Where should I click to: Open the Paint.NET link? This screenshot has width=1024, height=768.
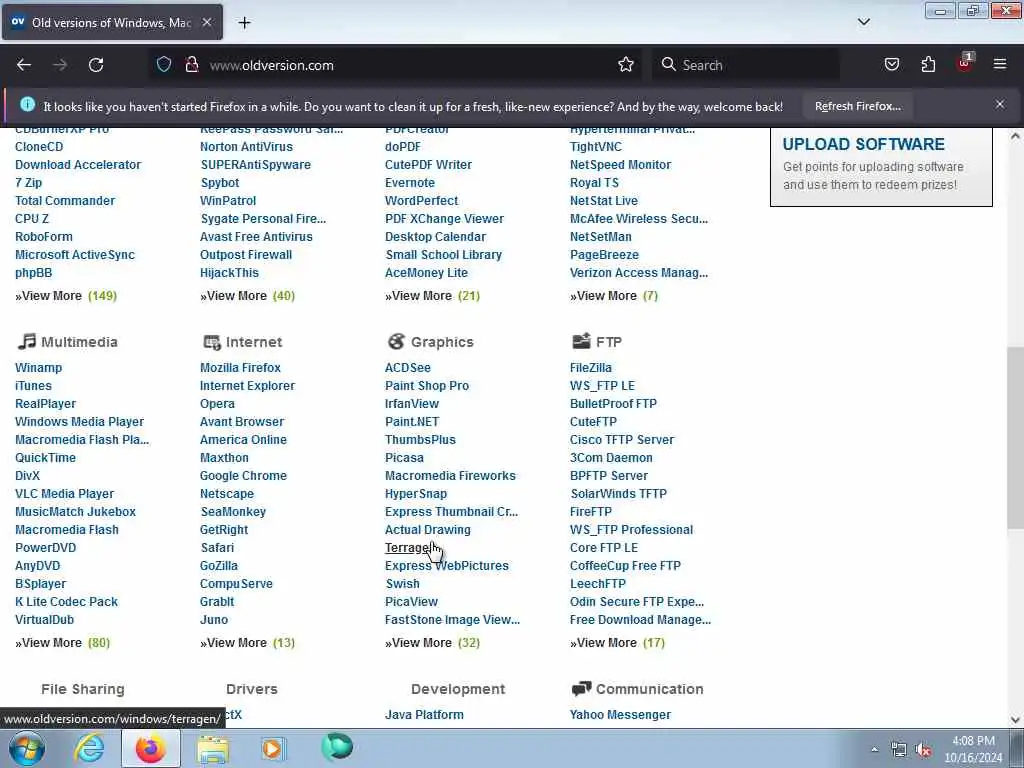412,422
